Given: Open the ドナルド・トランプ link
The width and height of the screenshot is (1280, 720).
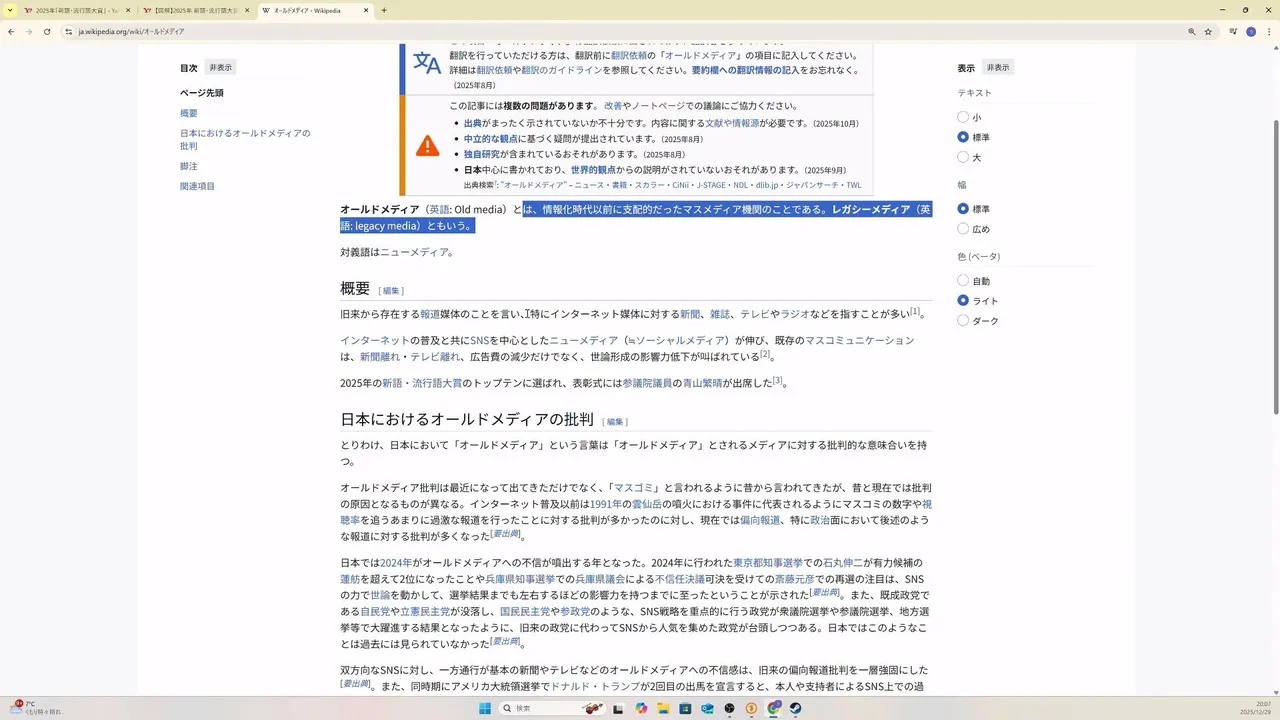Looking at the screenshot, I should point(595,687).
